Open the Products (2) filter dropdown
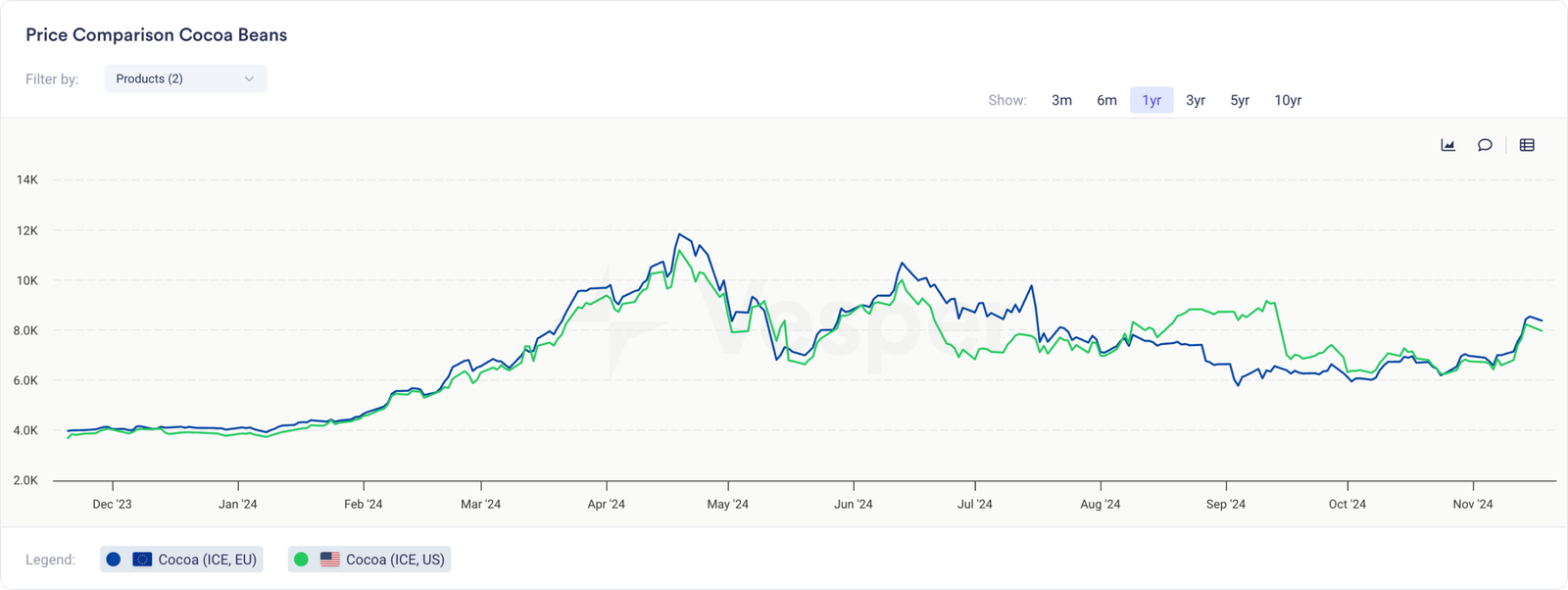This screenshot has height=590, width=1568. [x=185, y=79]
